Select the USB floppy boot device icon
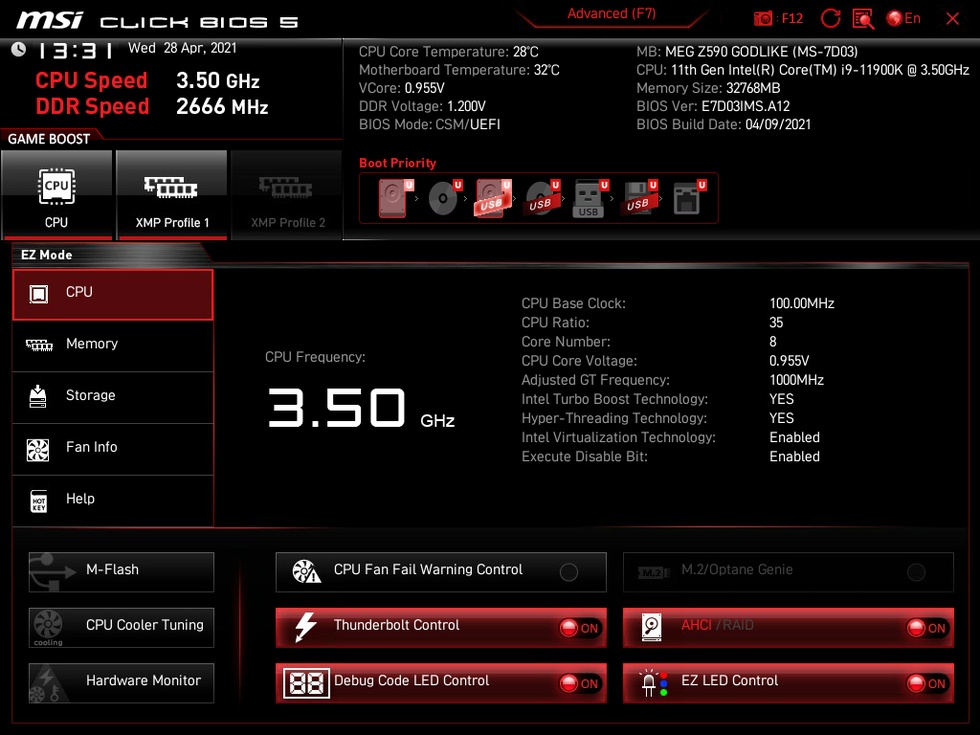Image resolution: width=980 pixels, height=735 pixels. click(x=639, y=198)
